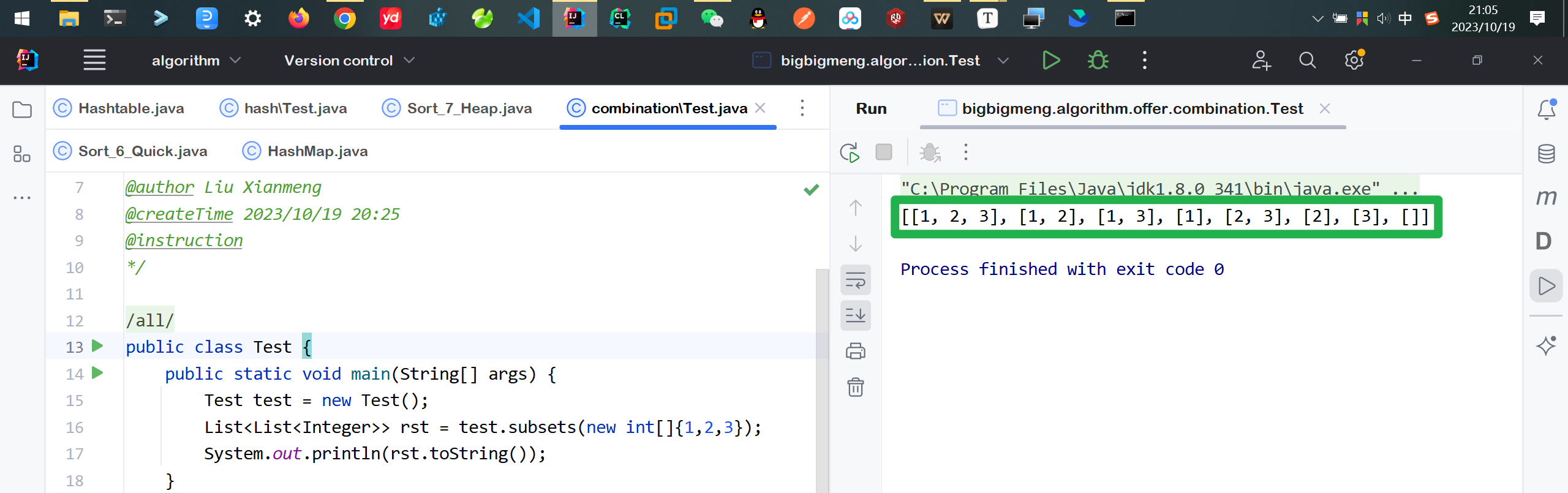Run main method from line 14 gutter
The width and height of the screenshot is (1568, 493).
(x=97, y=372)
